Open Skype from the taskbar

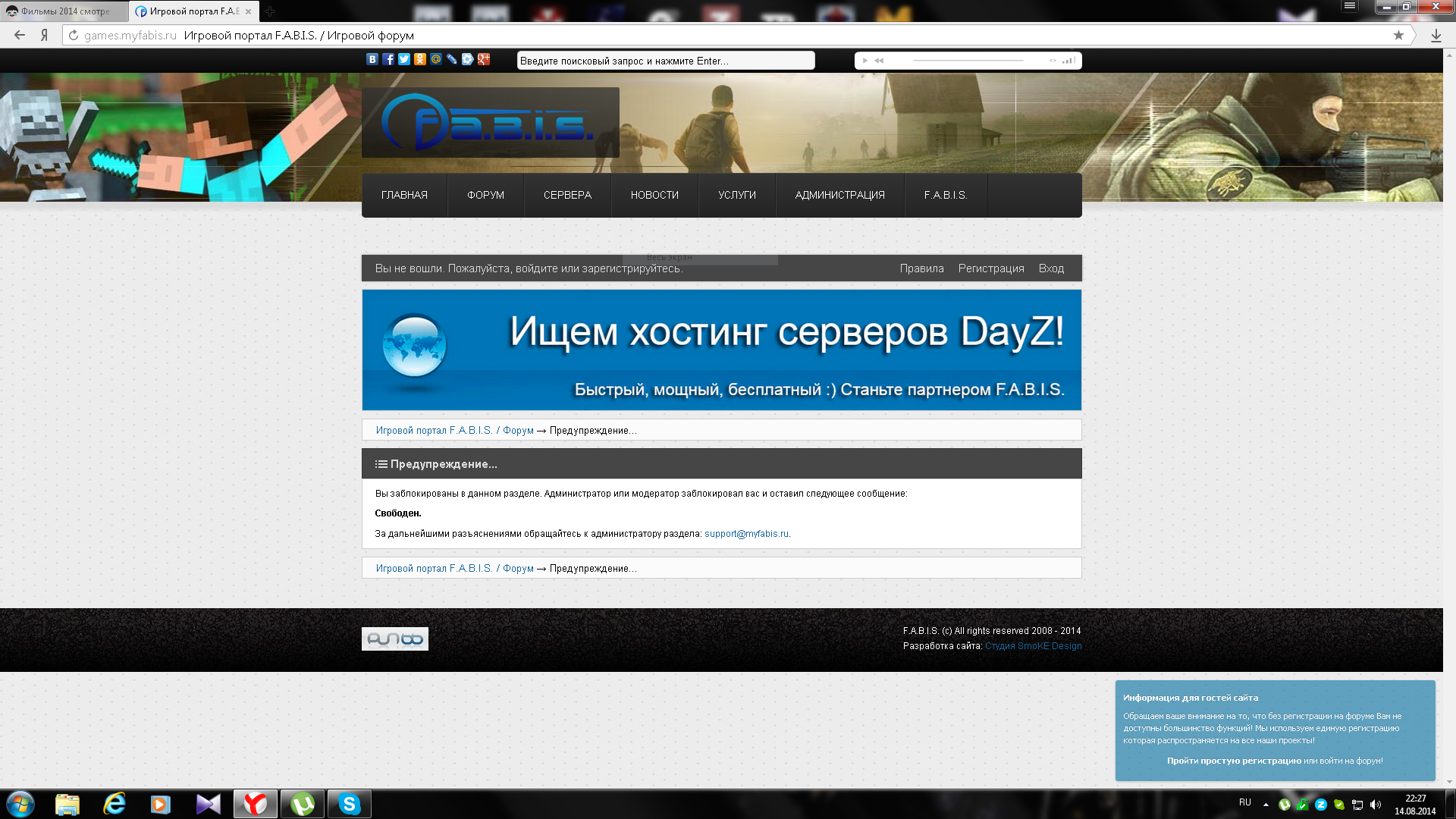(349, 804)
